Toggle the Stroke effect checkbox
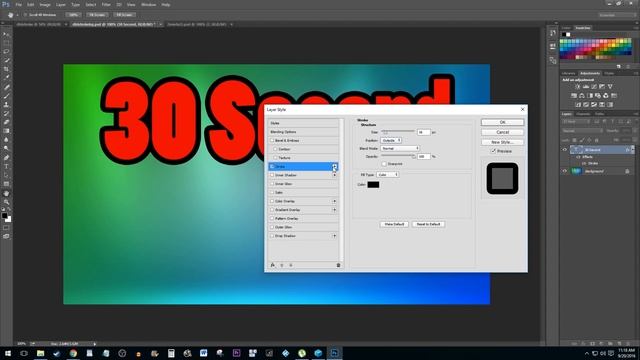 [272, 167]
